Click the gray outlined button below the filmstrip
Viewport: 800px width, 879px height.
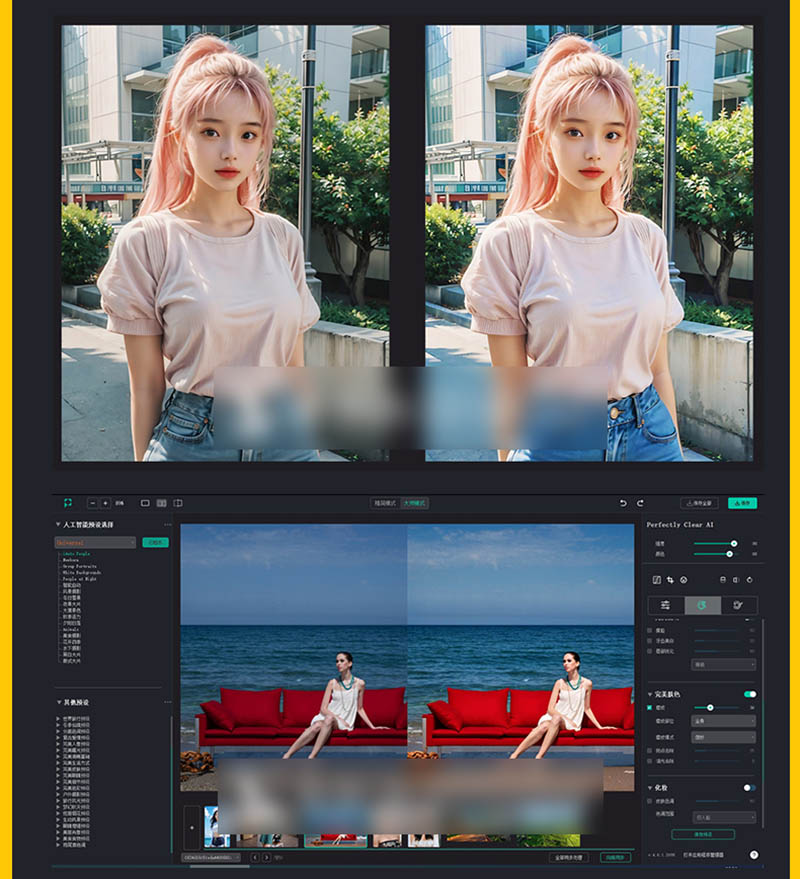568,857
